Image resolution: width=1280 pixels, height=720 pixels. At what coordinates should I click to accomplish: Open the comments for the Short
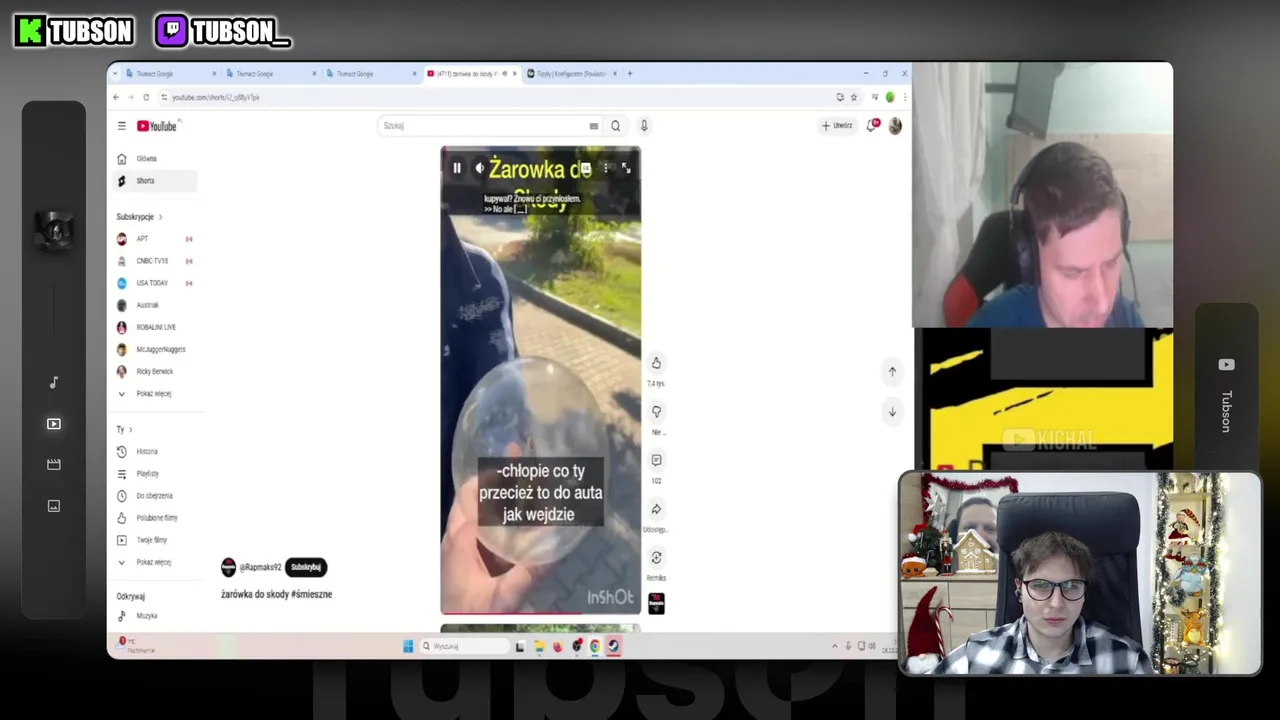(656, 460)
